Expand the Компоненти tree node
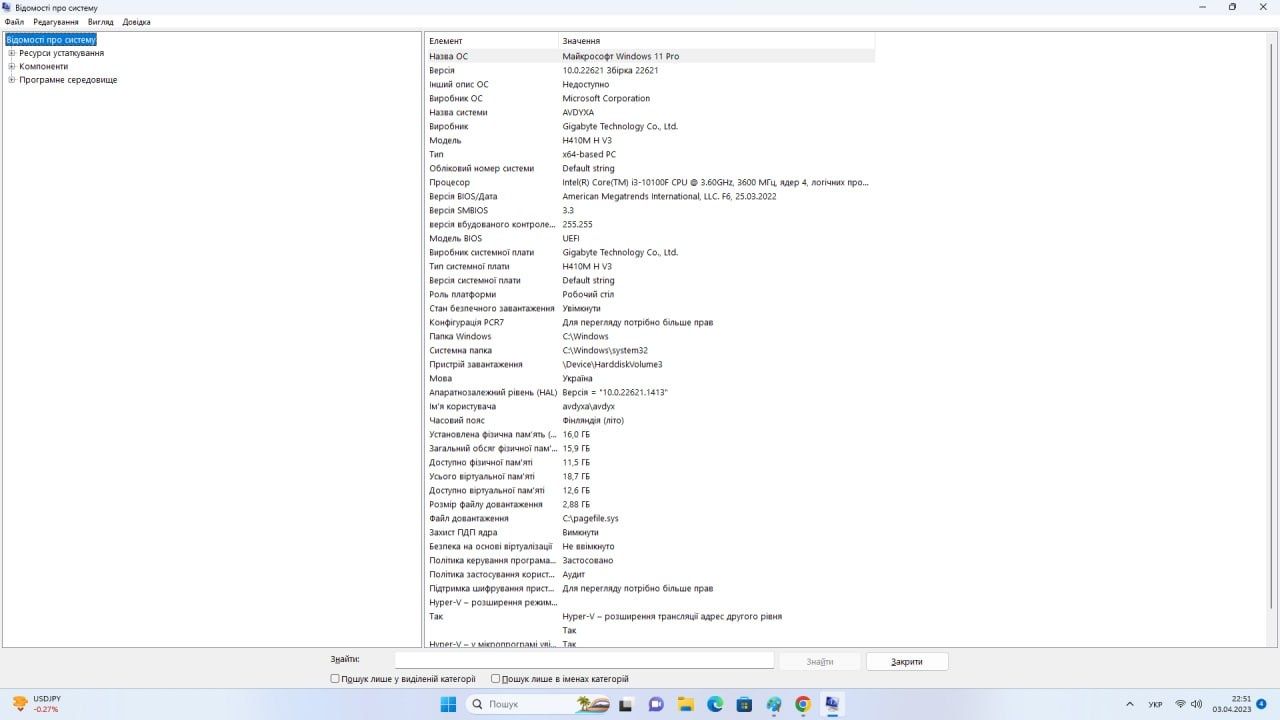This screenshot has height=720, width=1280. click(x=12, y=66)
